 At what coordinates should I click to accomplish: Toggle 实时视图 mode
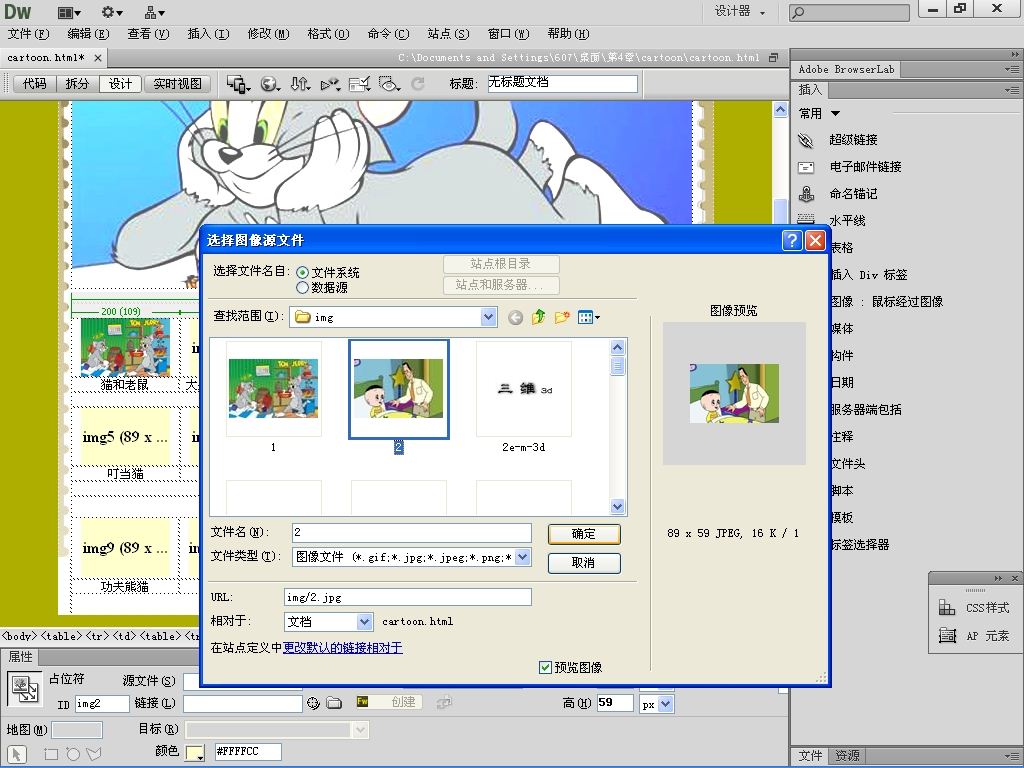pyautogui.click(x=178, y=84)
